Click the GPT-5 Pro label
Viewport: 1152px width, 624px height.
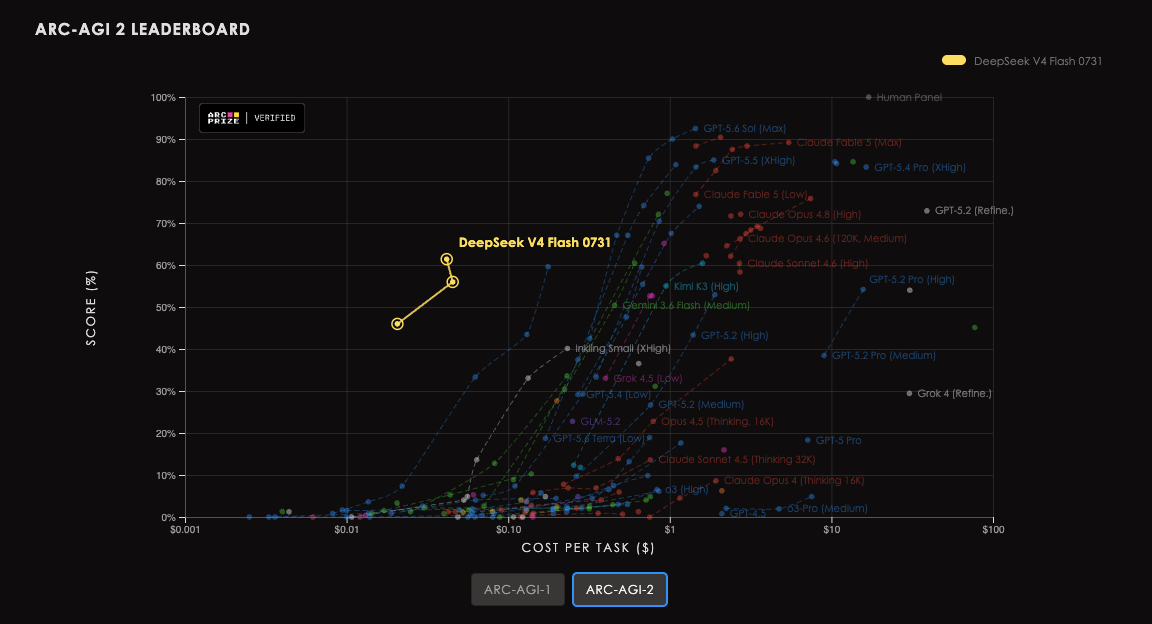tap(838, 441)
